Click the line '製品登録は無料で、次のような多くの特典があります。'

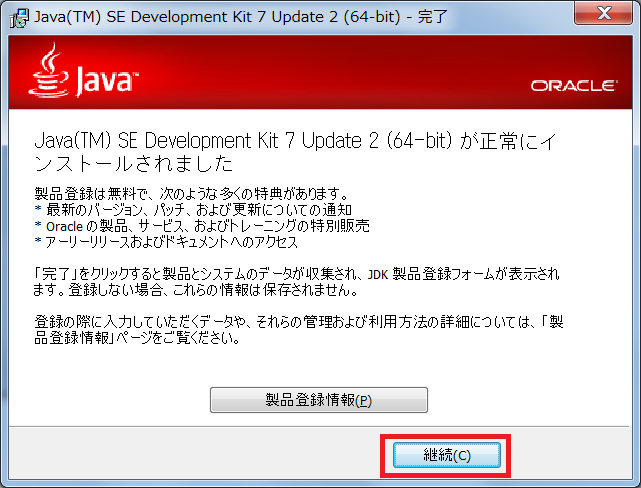[x=192, y=193]
